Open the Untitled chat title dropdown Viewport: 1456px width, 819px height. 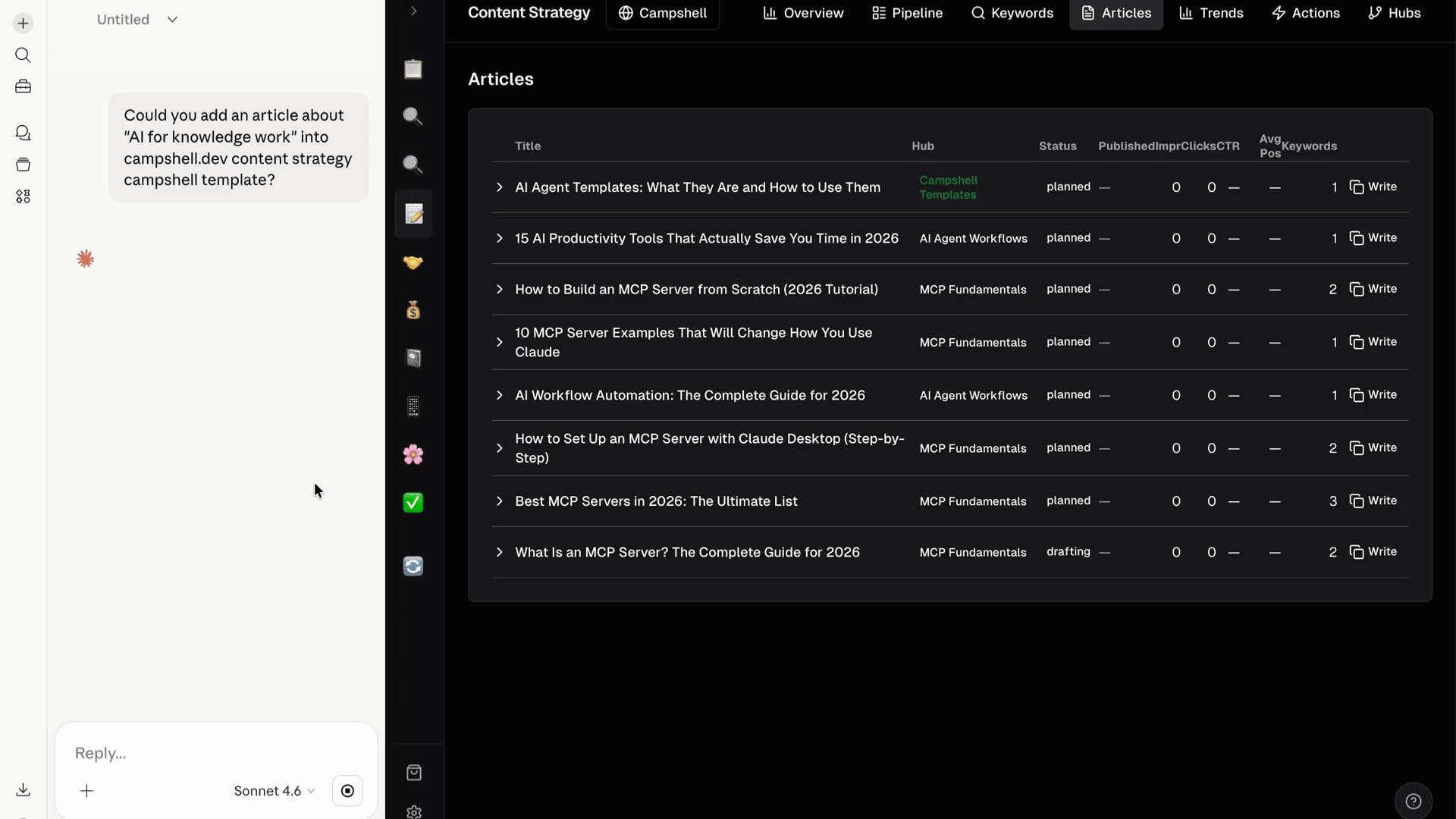pyautogui.click(x=136, y=20)
